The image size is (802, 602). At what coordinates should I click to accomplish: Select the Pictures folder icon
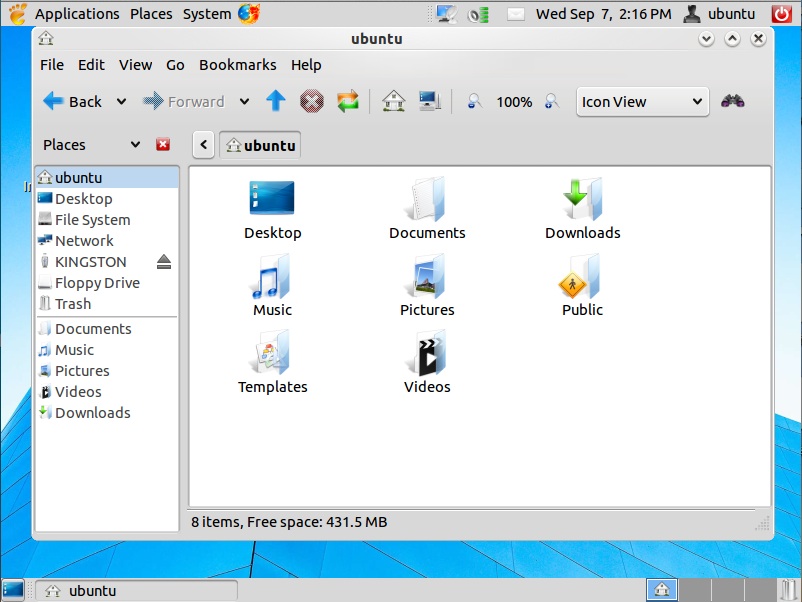(x=427, y=276)
